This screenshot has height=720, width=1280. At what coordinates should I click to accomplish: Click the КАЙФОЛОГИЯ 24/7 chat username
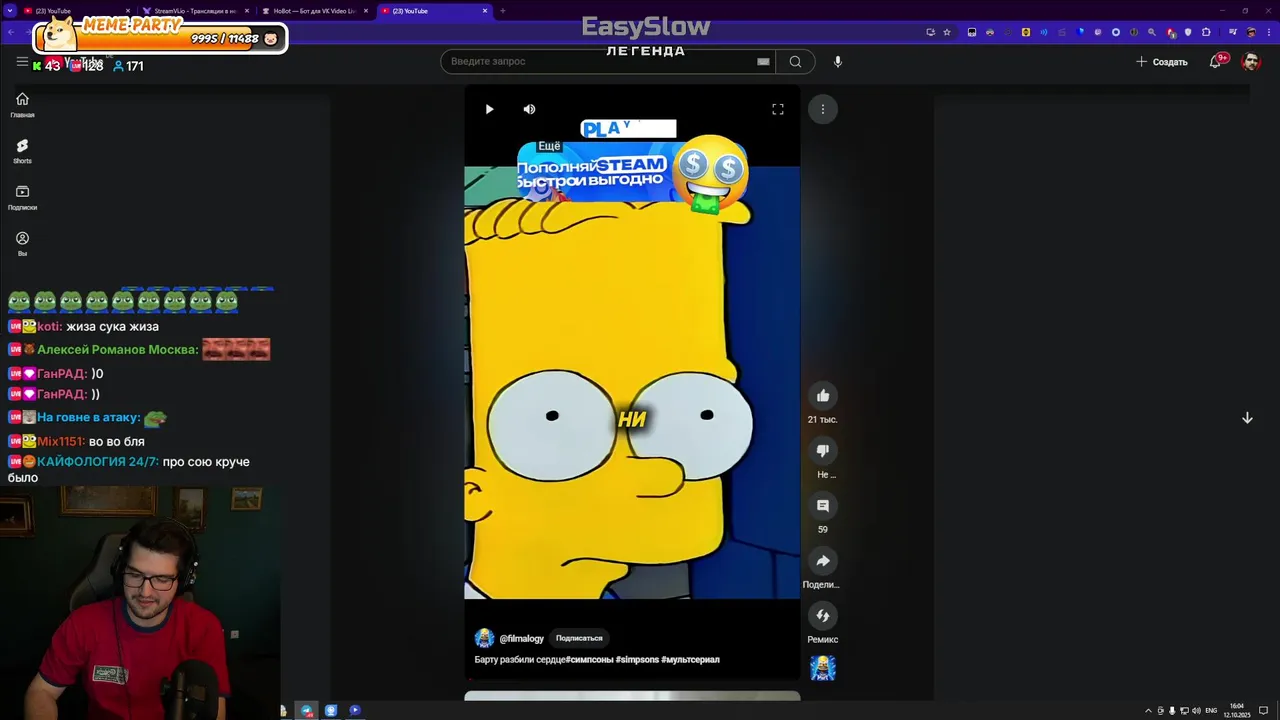pyautogui.click(x=97, y=462)
